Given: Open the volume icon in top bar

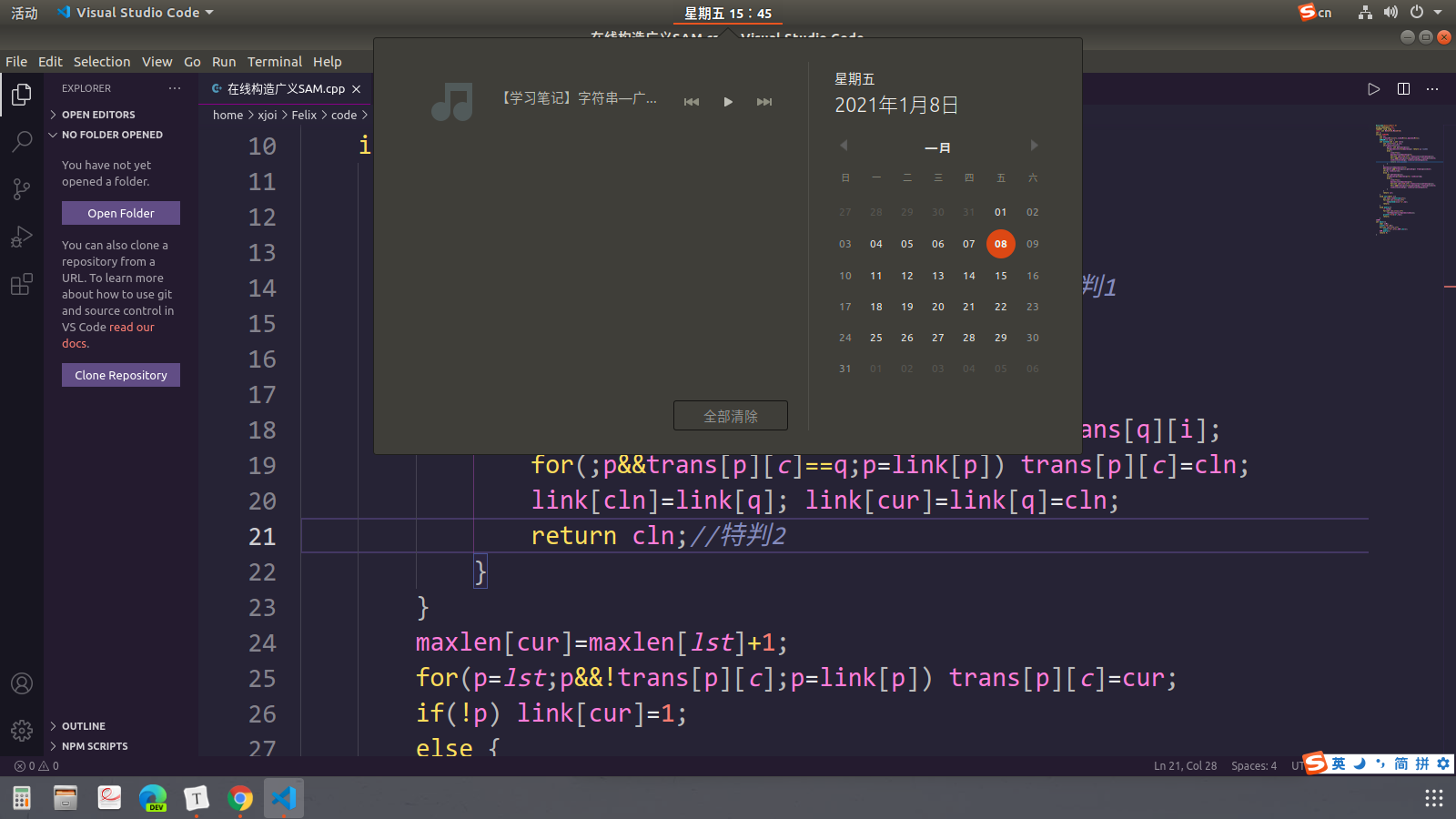Looking at the screenshot, I should click(1390, 13).
